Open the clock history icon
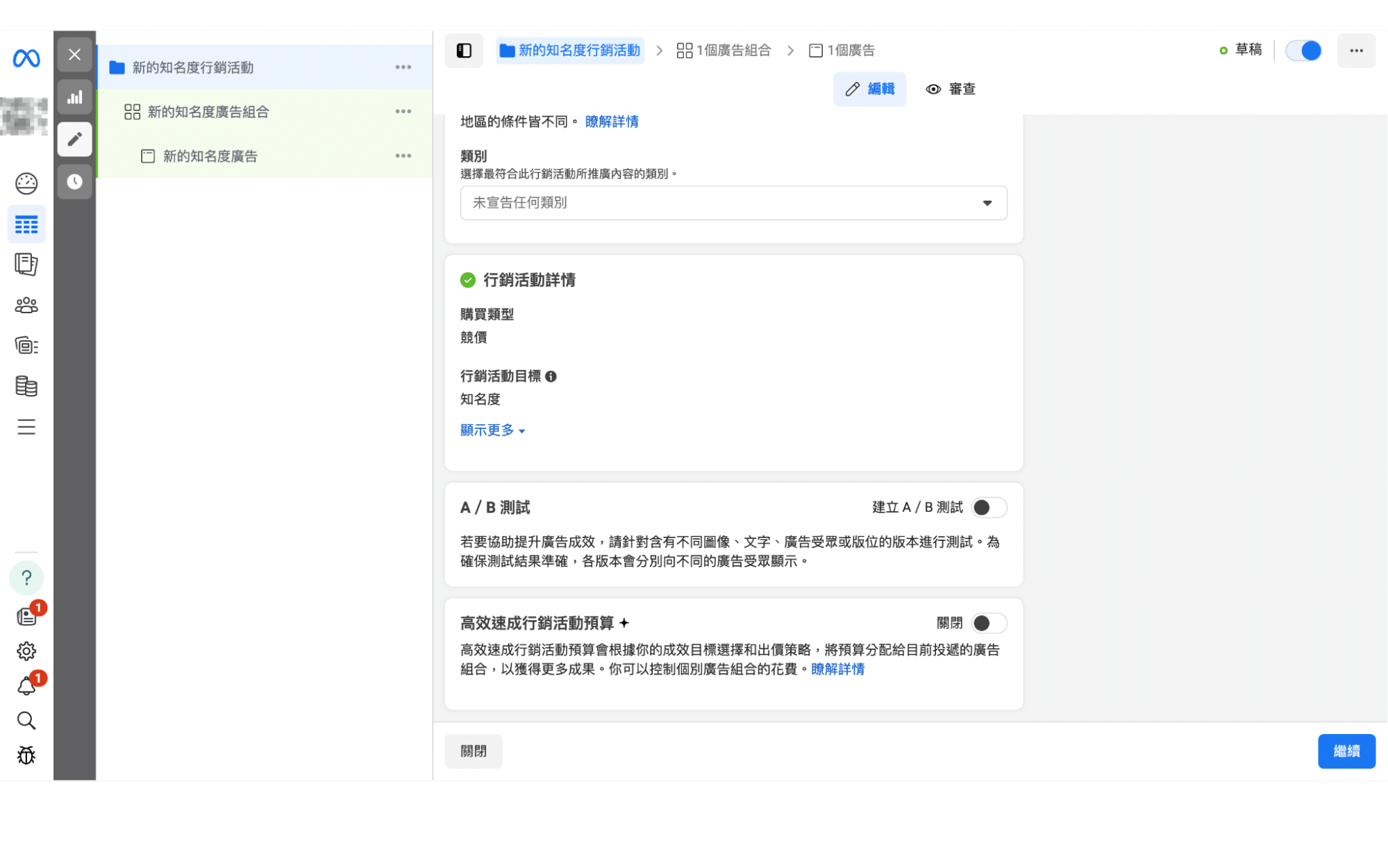Image resolution: width=1388 pixels, height=868 pixels. tap(74, 182)
